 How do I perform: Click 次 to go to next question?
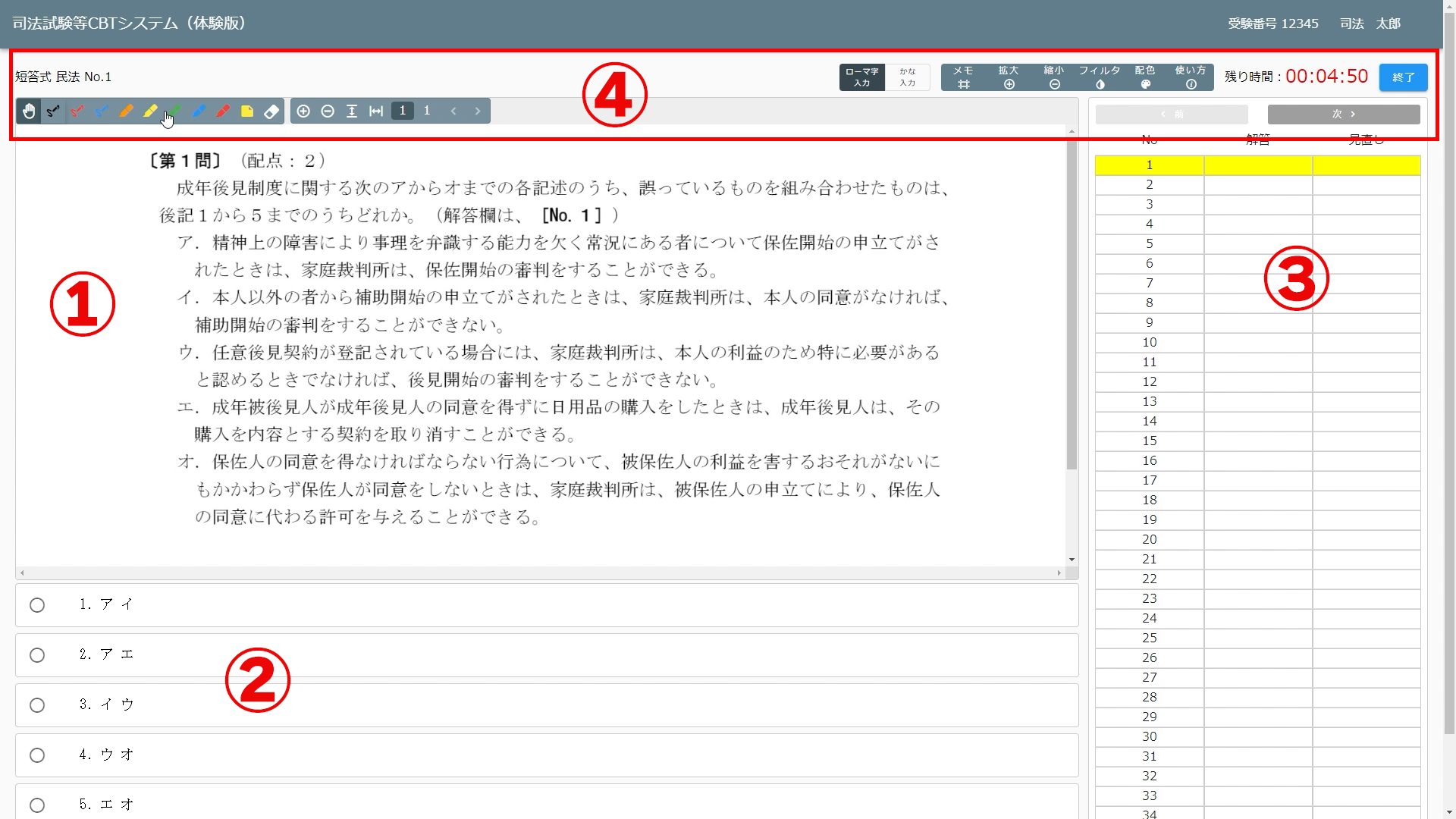point(1343,115)
